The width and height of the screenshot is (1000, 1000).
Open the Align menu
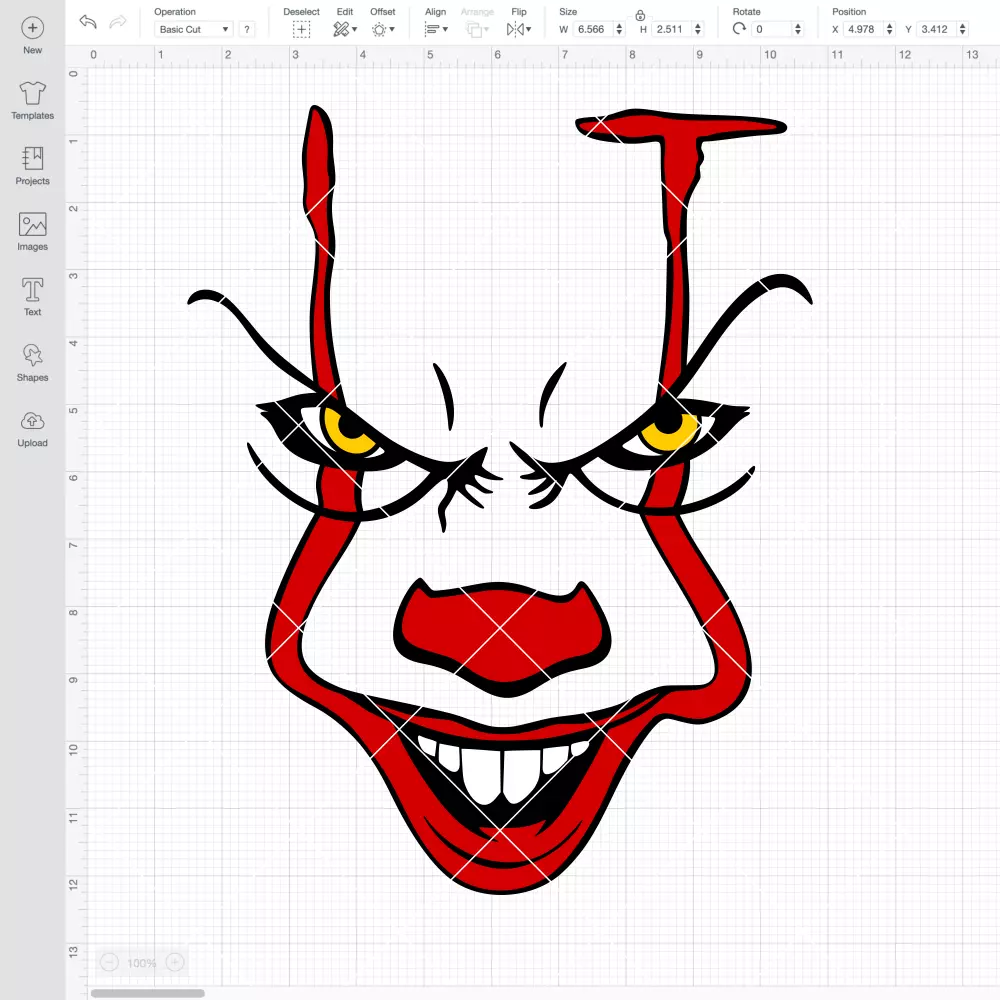pyautogui.click(x=436, y=29)
